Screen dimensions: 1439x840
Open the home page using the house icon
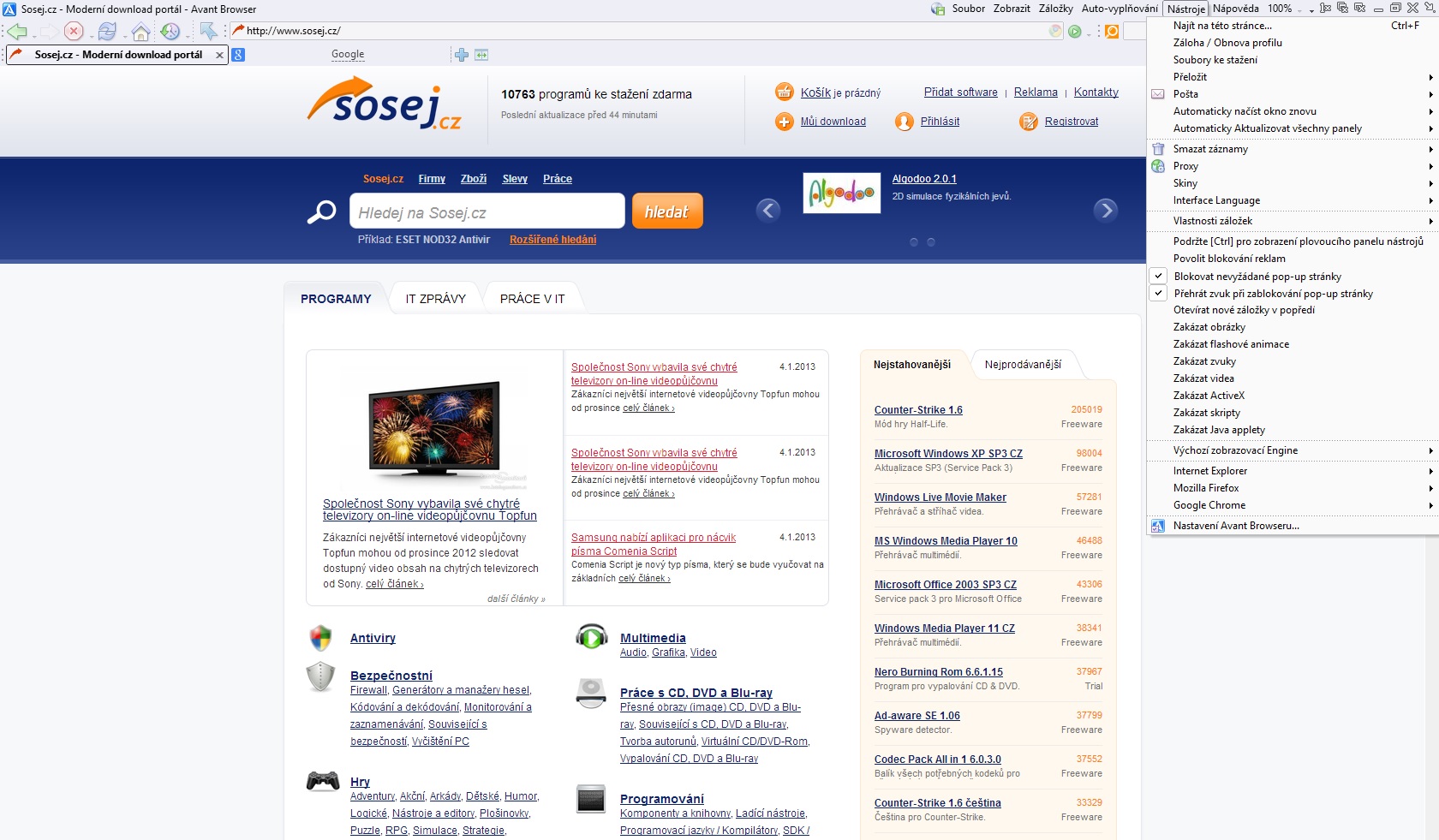(x=141, y=32)
